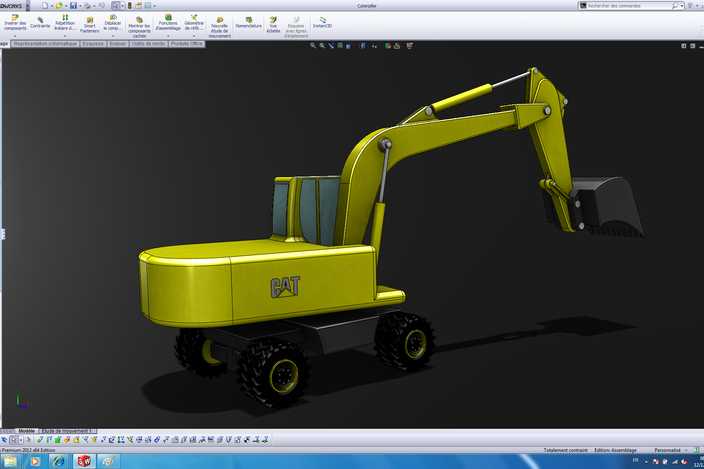Expand Déplacer le composant dropdown arrow
Image resolution: width=704 pixels, height=469 pixels.
113,36
